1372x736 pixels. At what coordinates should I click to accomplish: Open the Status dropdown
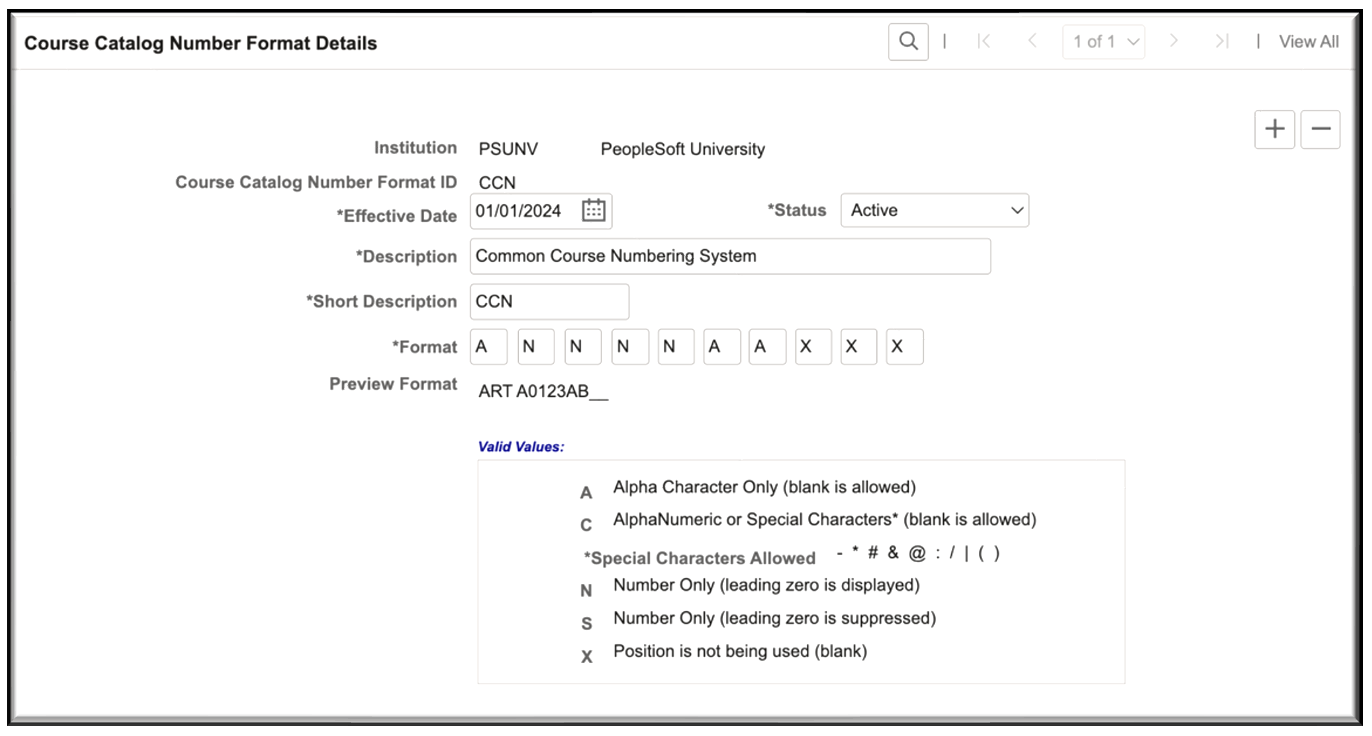point(1017,210)
